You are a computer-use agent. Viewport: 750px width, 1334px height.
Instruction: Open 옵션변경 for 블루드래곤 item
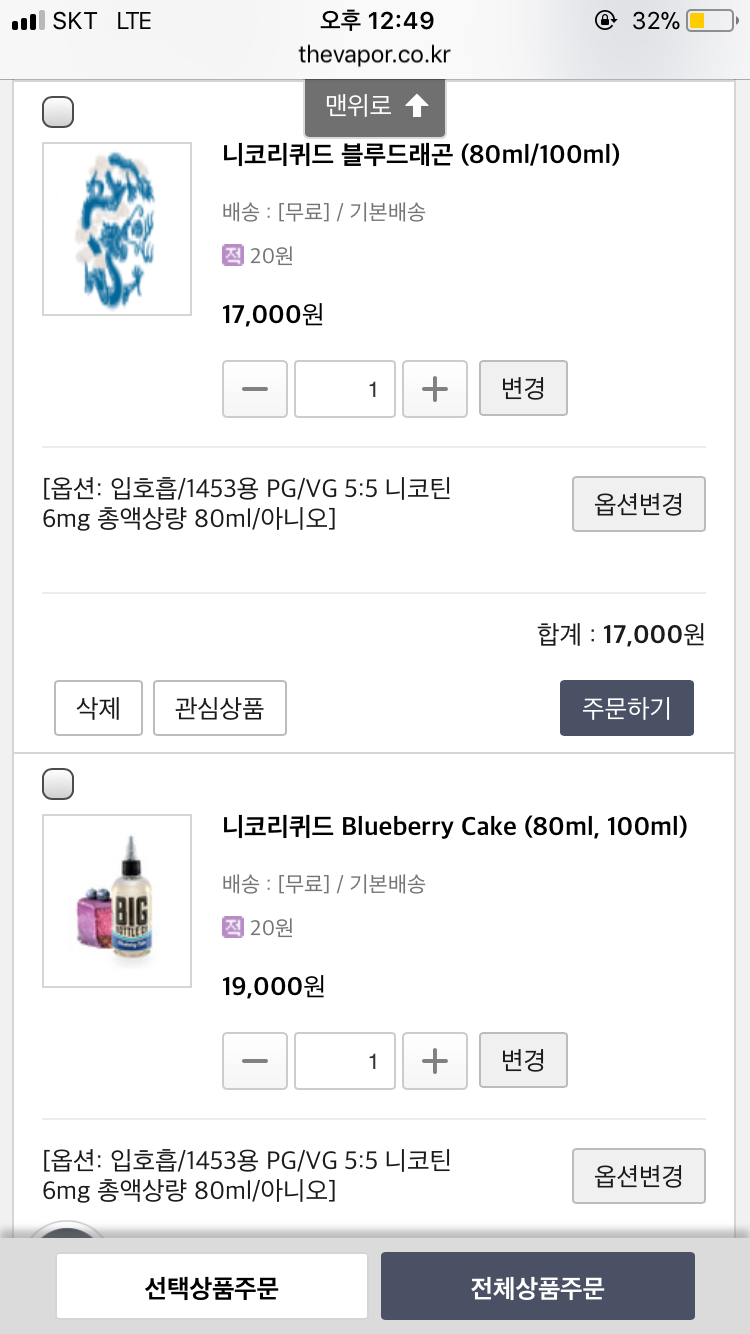(x=638, y=504)
